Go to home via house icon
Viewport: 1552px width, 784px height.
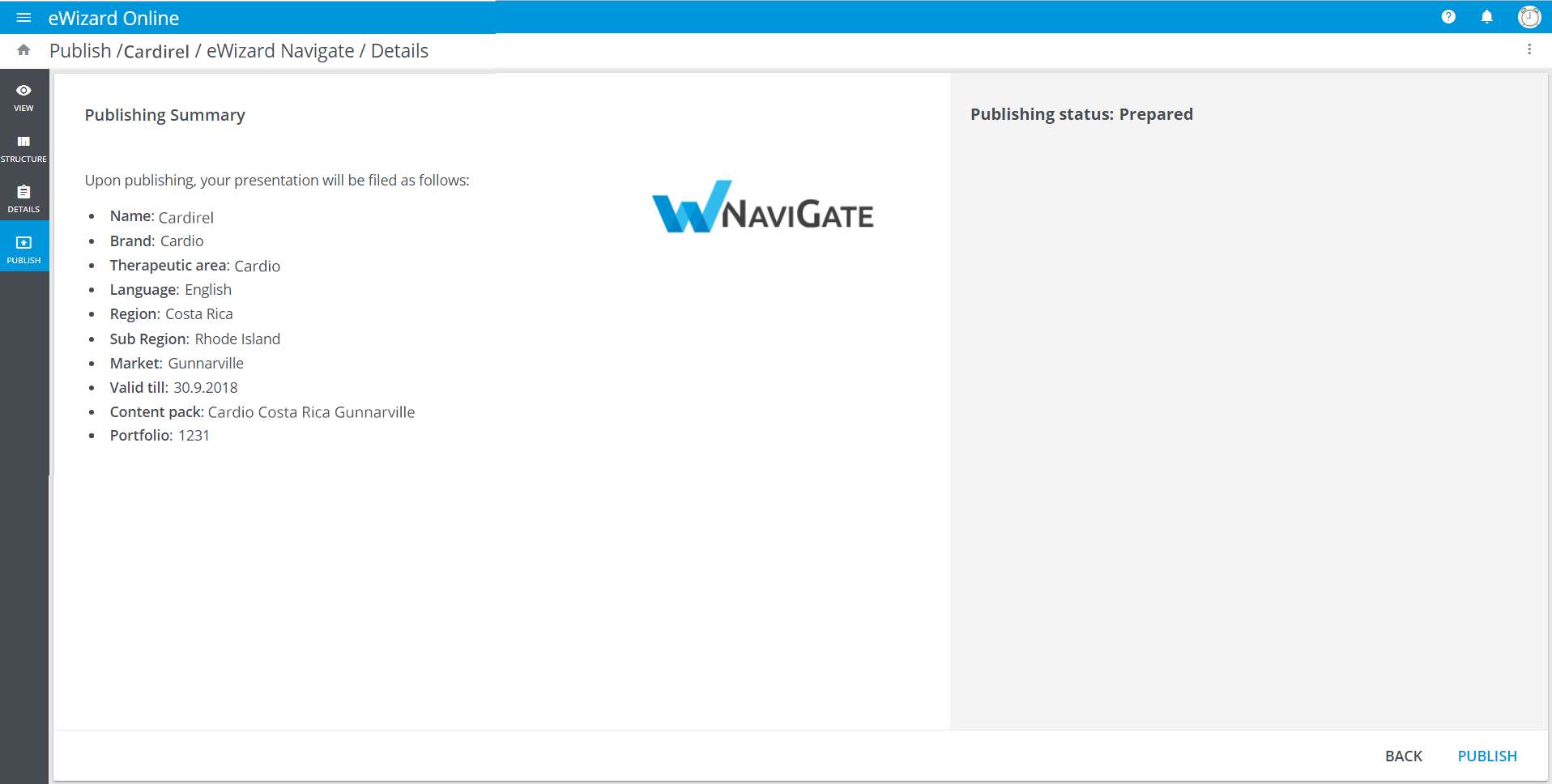pos(23,50)
